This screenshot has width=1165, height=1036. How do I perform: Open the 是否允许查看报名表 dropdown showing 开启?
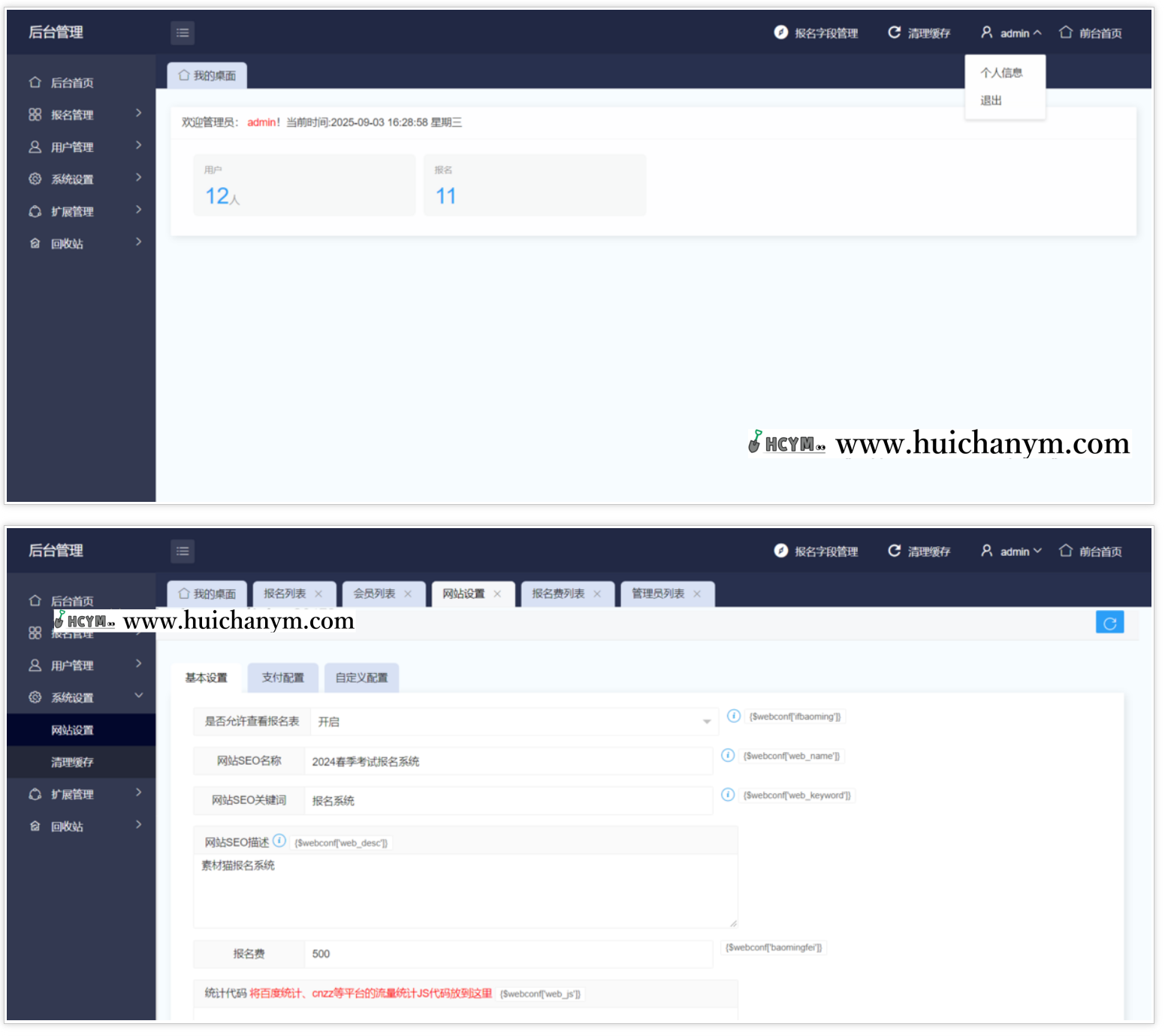[512, 722]
